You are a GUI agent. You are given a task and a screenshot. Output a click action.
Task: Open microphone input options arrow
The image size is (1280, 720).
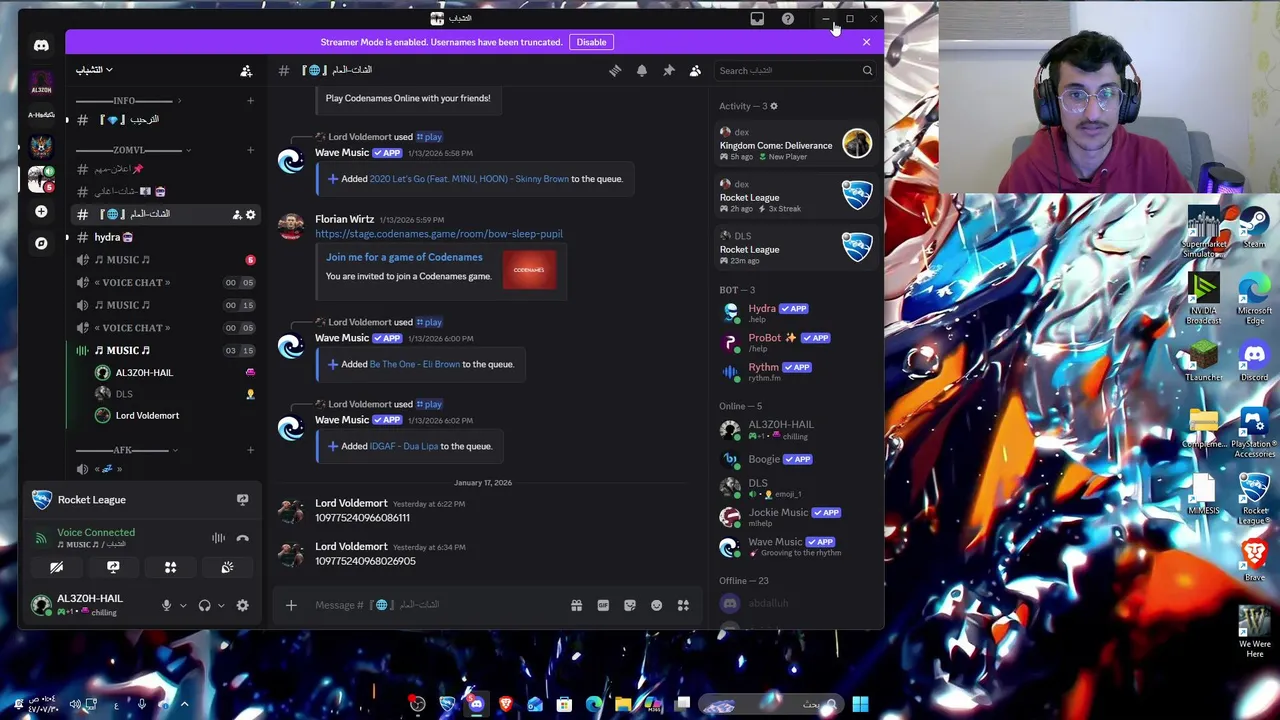(x=182, y=605)
